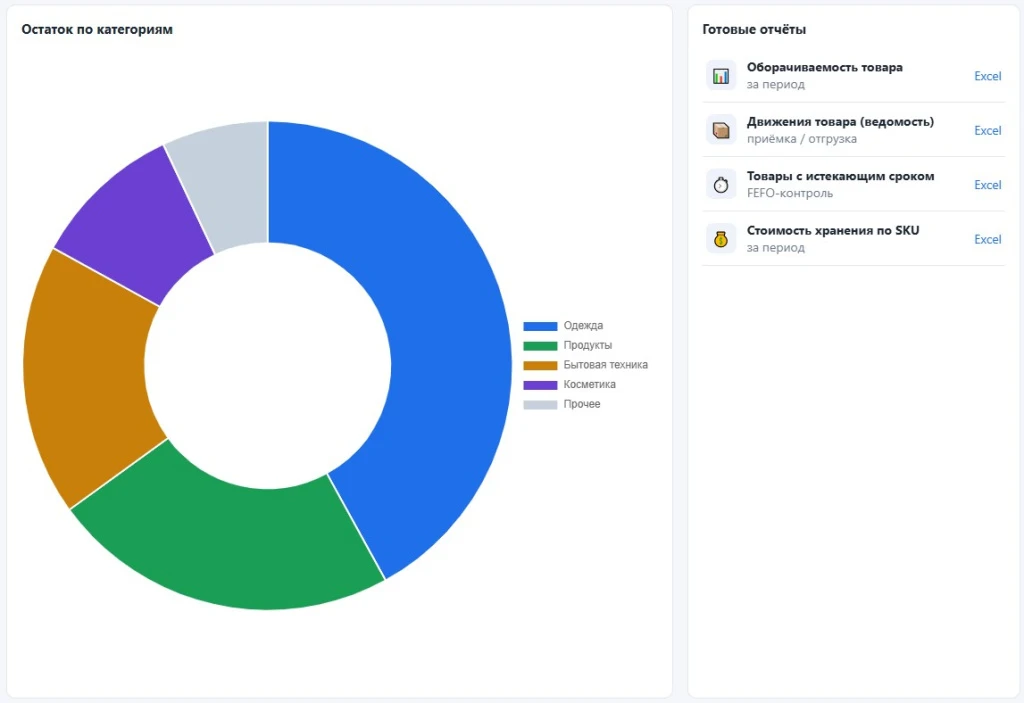
Task: Click the bar chart icon for Оборачиваемость товара
Action: 721,76
